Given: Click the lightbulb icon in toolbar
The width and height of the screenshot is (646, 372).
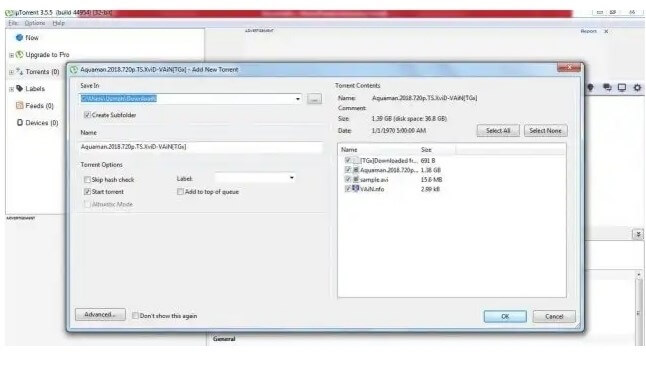Looking at the screenshot, I should (590, 87).
